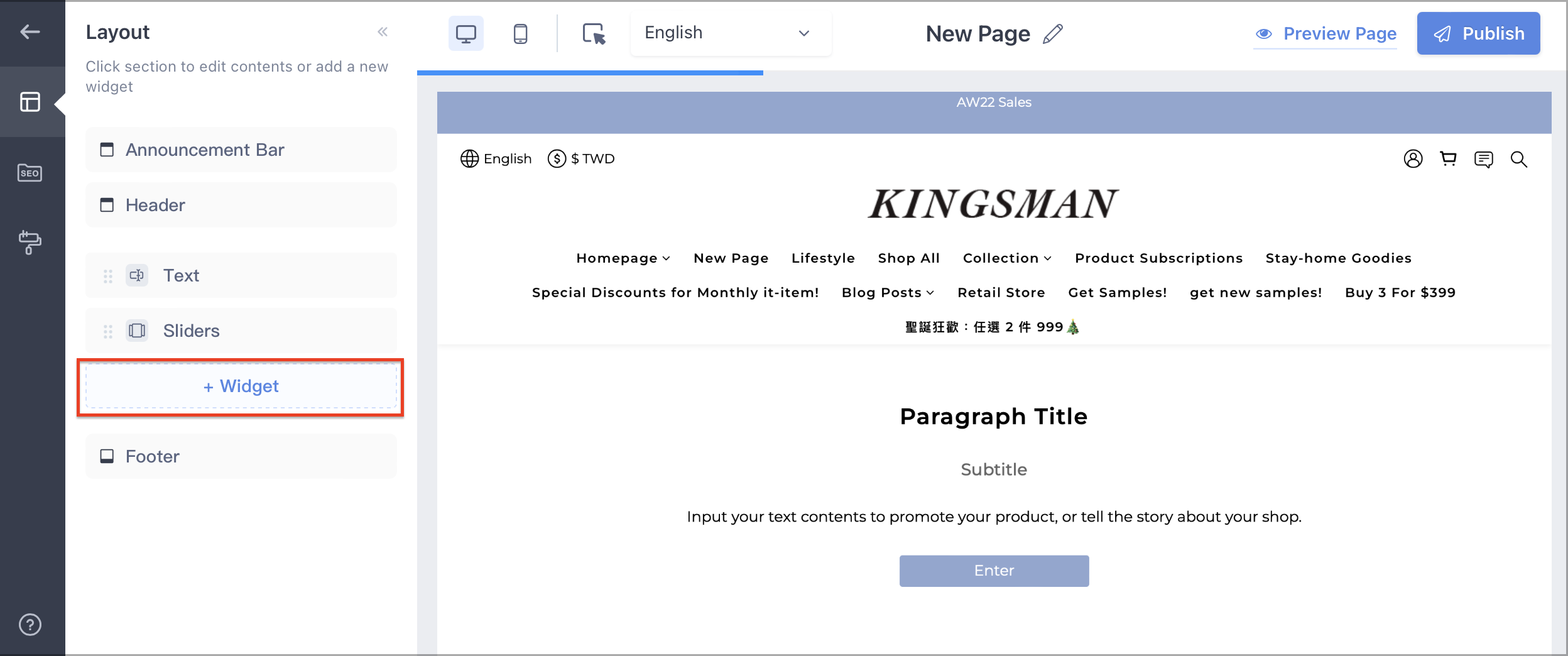Select the interactive cursor tool
Image resolution: width=1568 pixels, height=656 pixels.
point(594,33)
